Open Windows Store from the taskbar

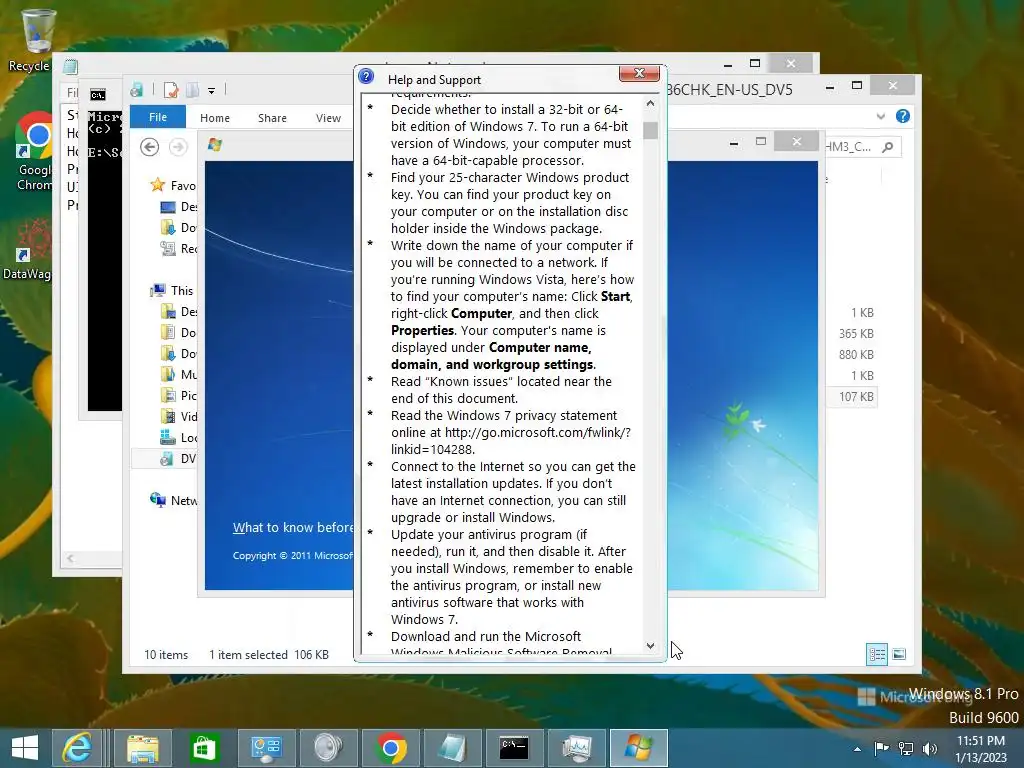[x=204, y=748]
